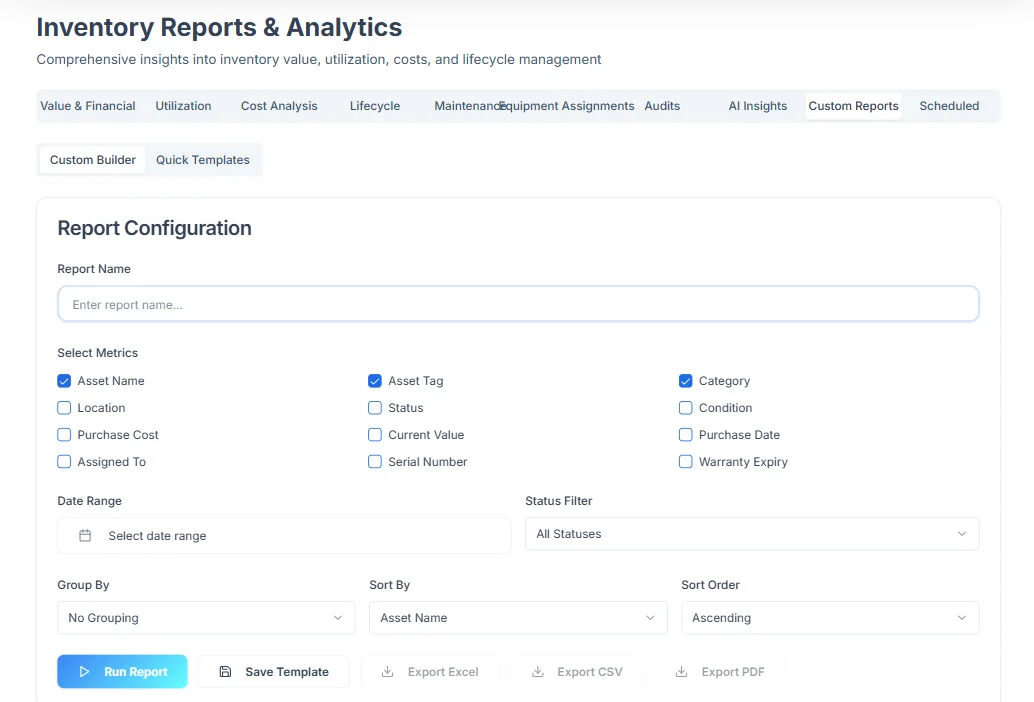Enable the Serial Number checkbox
Screen dimensions: 1034x702
pos(375,462)
